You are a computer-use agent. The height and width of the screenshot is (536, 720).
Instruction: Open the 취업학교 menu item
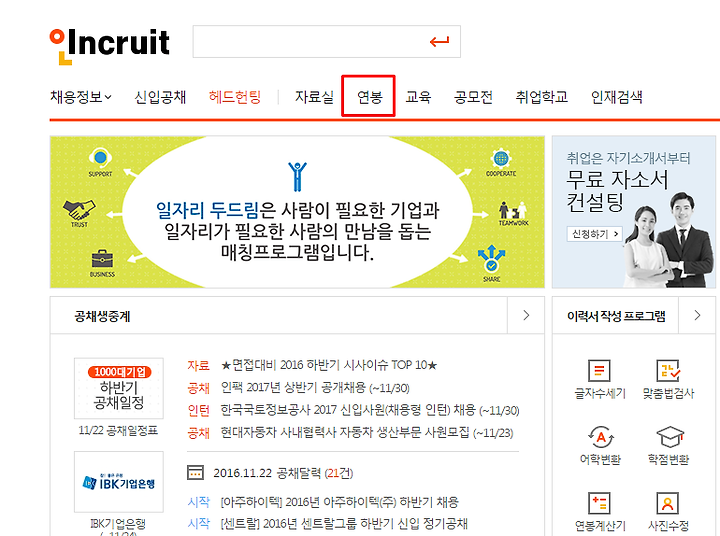click(541, 97)
